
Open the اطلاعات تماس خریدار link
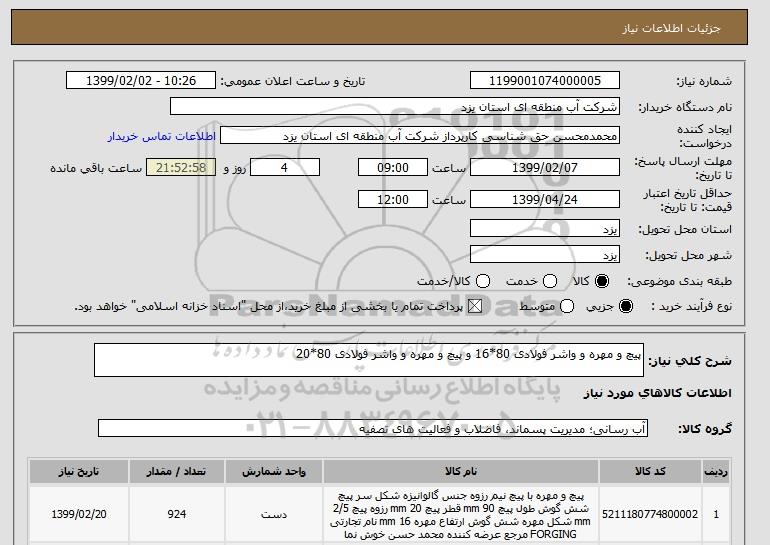point(162,136)
